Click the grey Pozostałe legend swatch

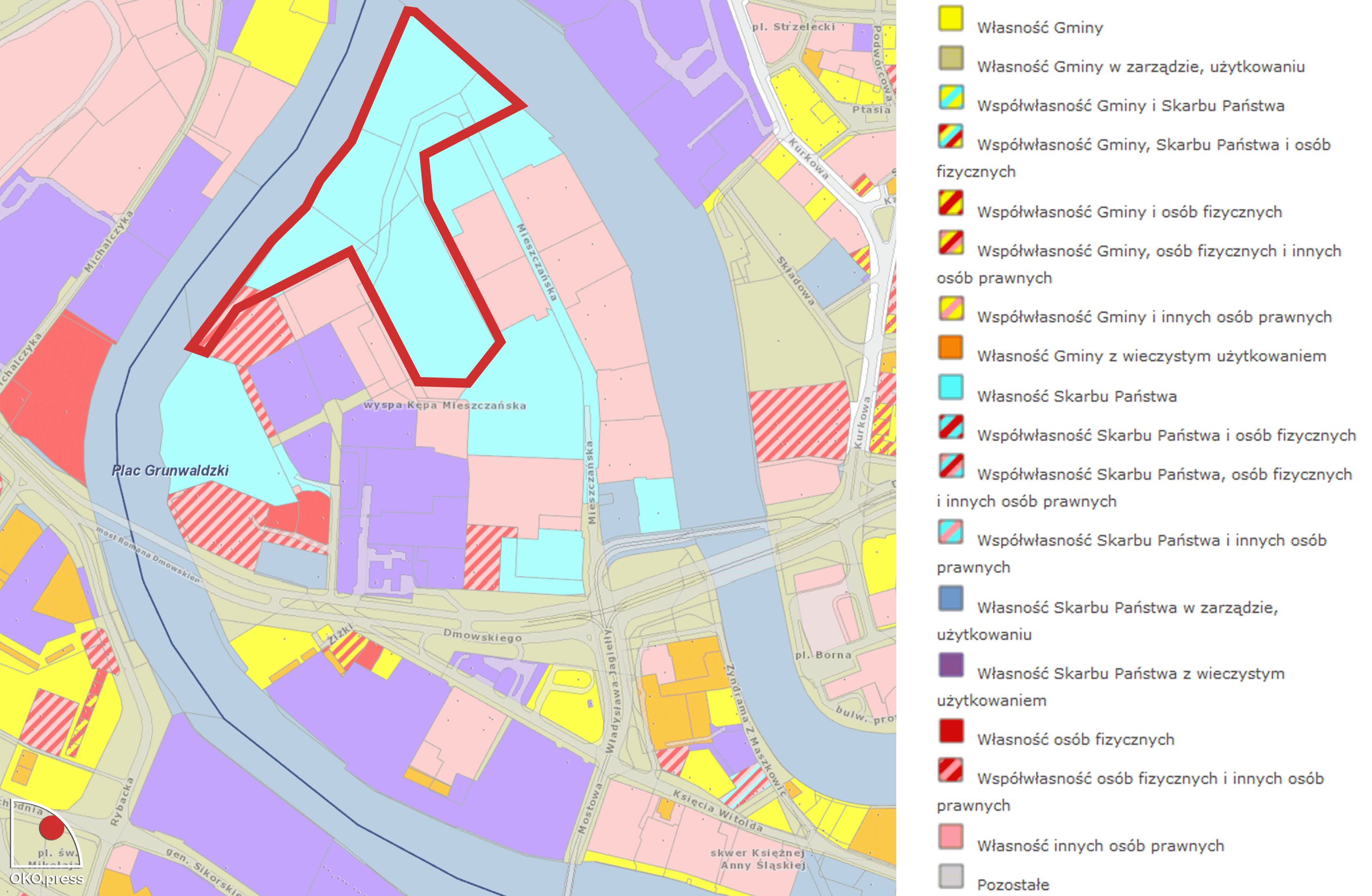click(x=950, y=876)
